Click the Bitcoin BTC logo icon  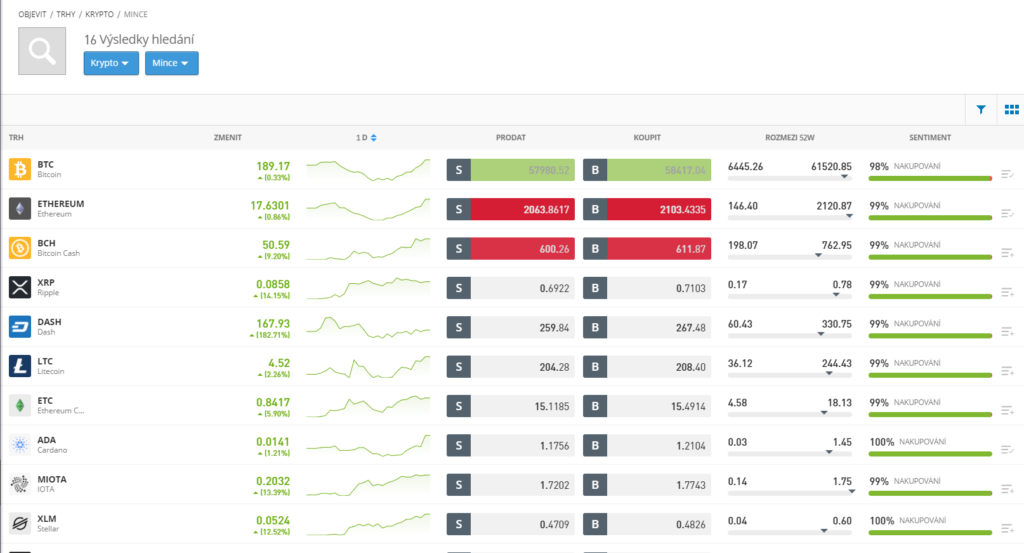pyautogui.click(x=20, y=169)
